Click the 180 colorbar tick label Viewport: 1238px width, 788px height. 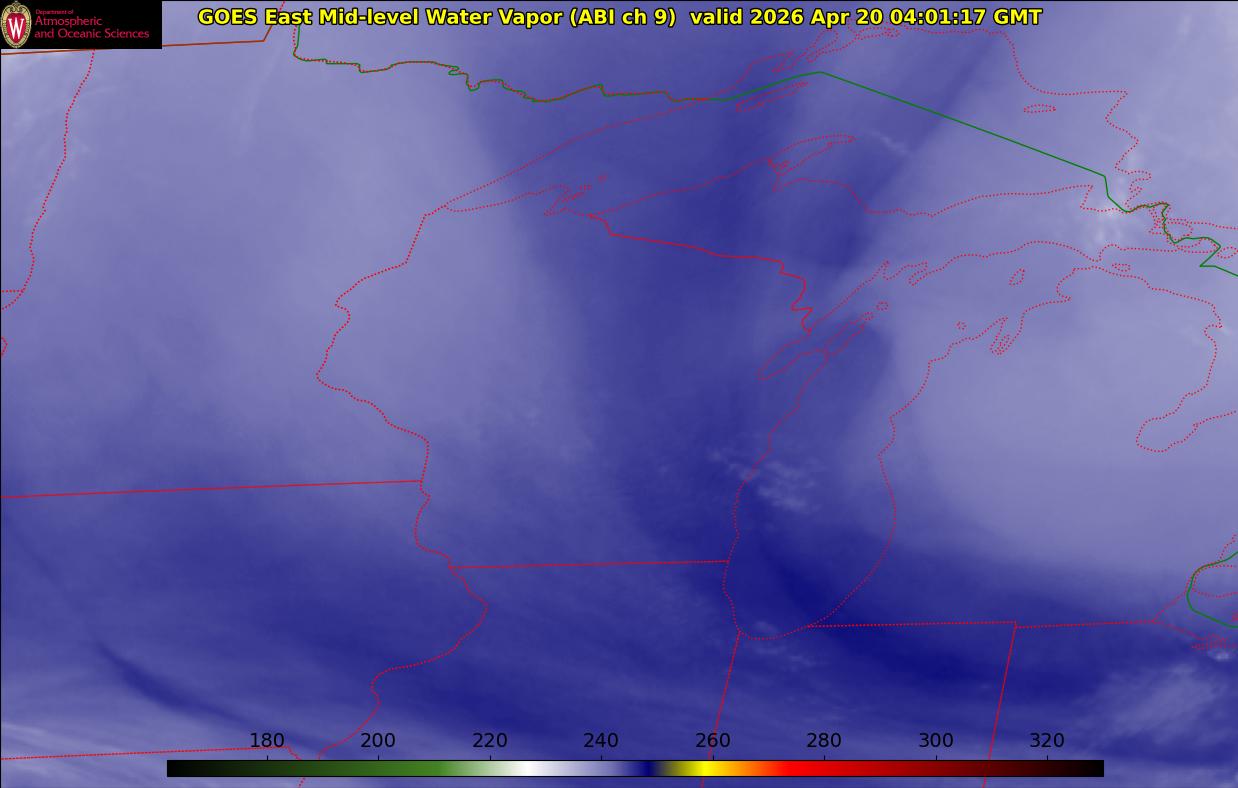[267, 741]
